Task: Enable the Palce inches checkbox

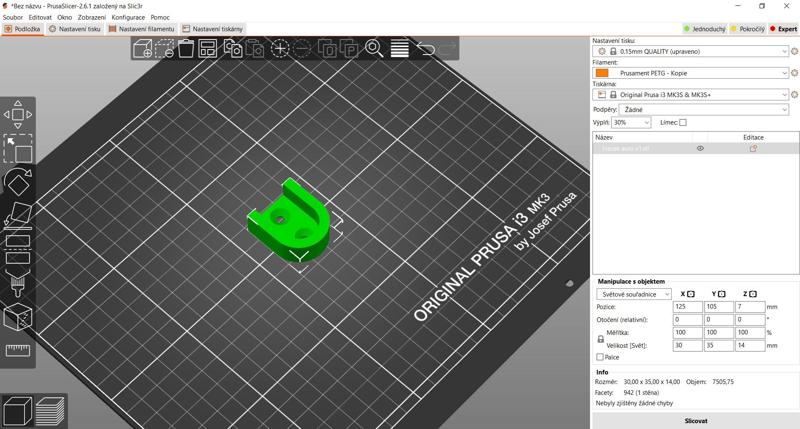Action: [600, 357]
